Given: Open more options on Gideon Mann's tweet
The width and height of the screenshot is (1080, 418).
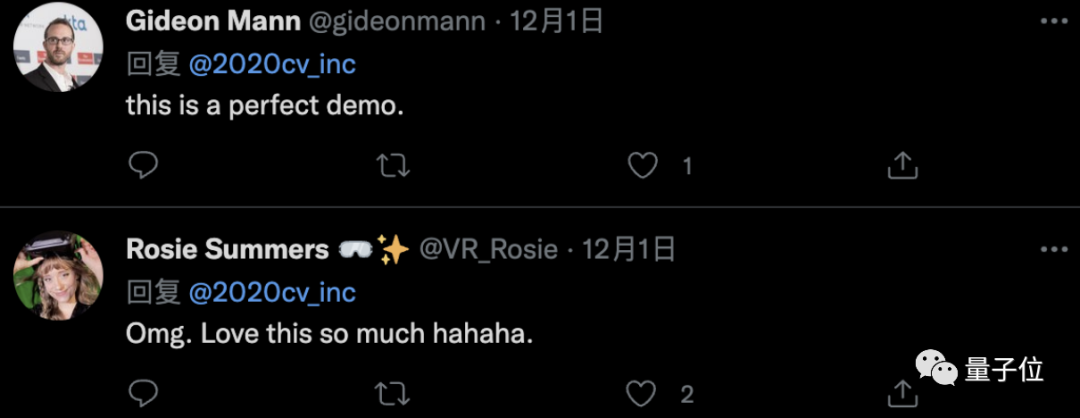Looking at the screenshot, I should click(1054, 21).
